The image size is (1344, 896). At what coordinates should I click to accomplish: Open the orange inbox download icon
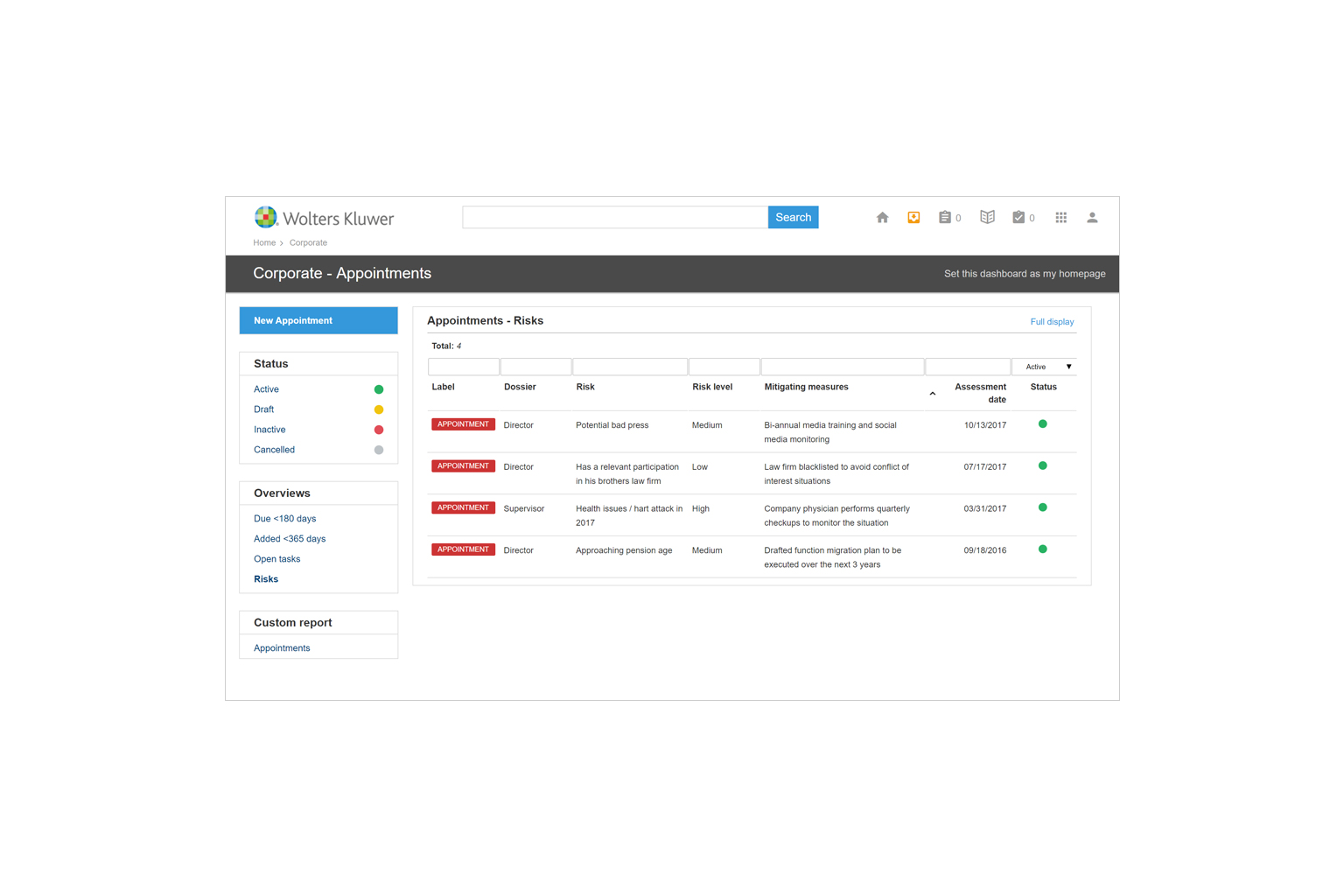(913, 218)
